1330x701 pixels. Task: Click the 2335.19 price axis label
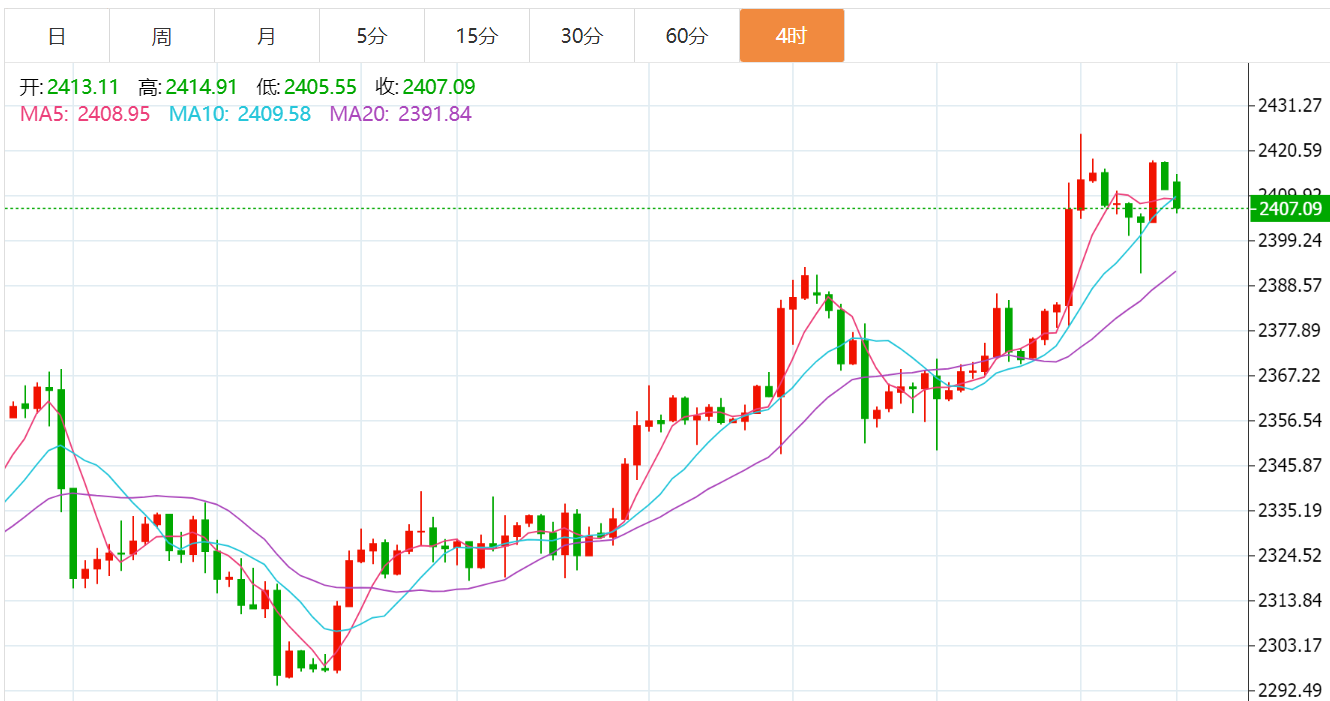pyautogui.click(x=1290, y=511)
